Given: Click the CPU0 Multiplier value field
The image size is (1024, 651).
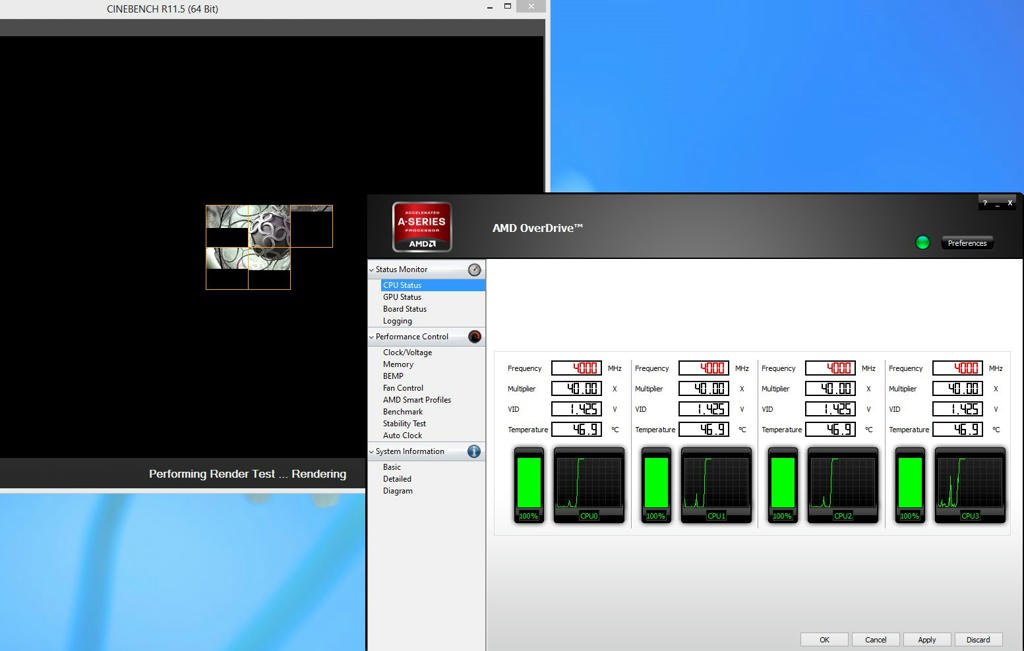Looking at the screenshot, I should point(577,389).
